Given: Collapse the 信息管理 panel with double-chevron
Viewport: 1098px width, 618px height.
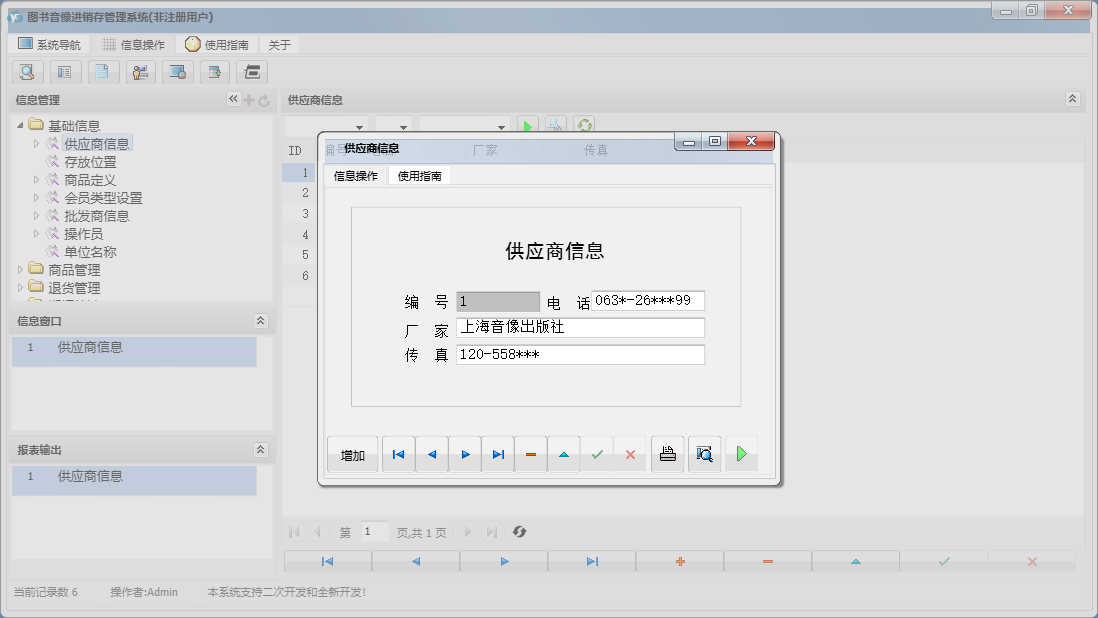Looking at the screenshot, I should coord(233,99).
